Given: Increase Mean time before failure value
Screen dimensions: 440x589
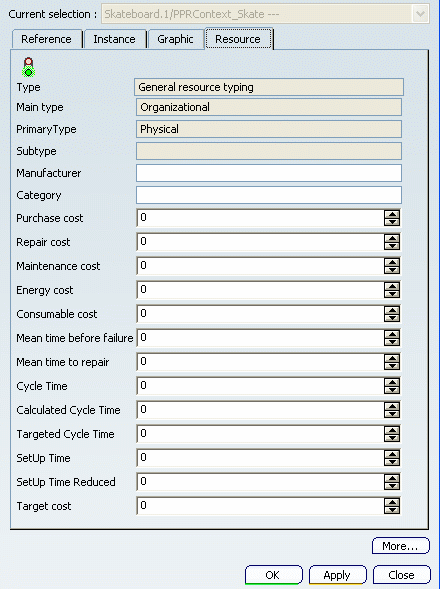Looking at the screenshot, I should [x=392, y=334].
